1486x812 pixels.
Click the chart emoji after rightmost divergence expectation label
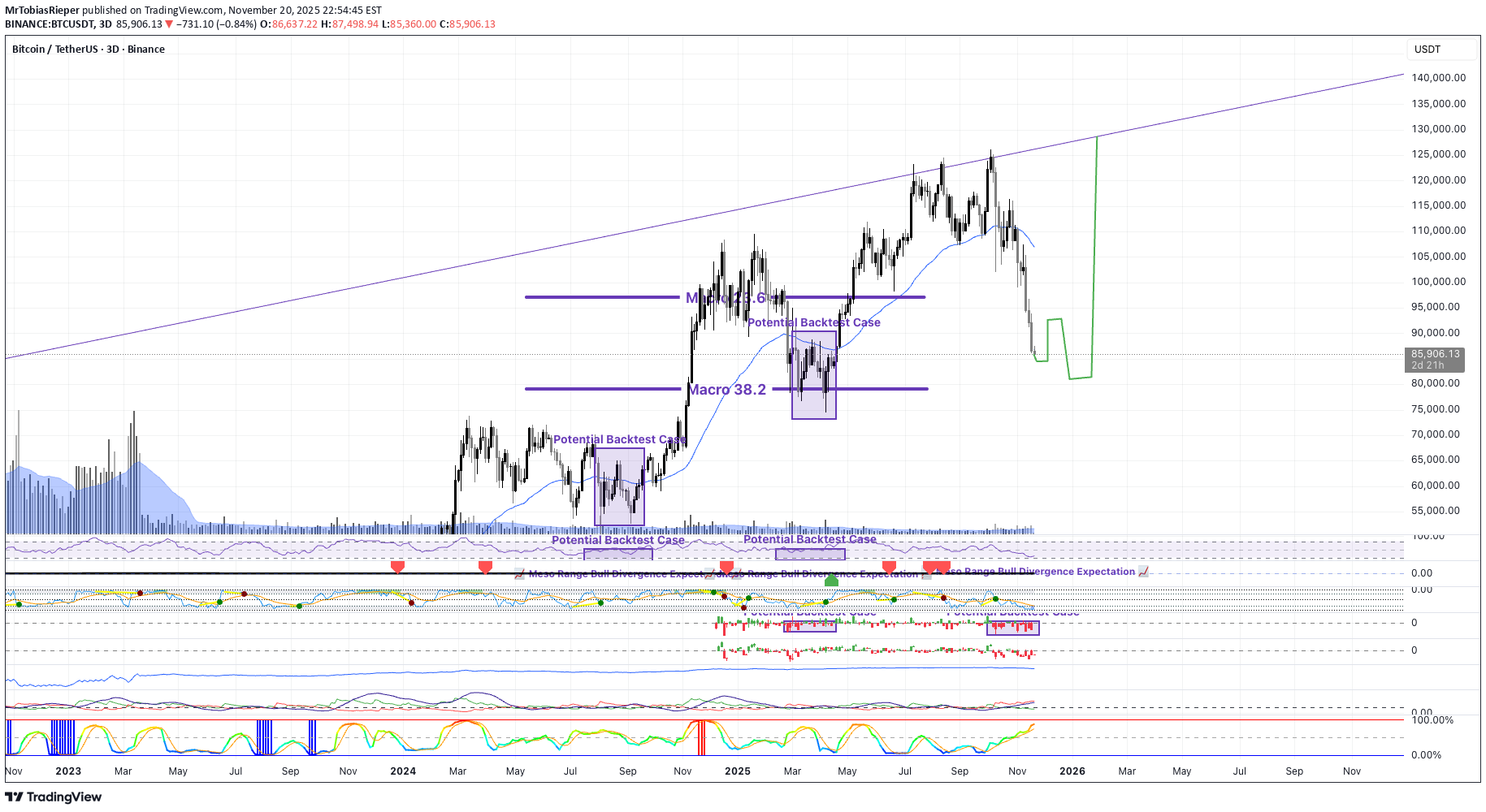pyautogui.click(x=1142, y=572)
